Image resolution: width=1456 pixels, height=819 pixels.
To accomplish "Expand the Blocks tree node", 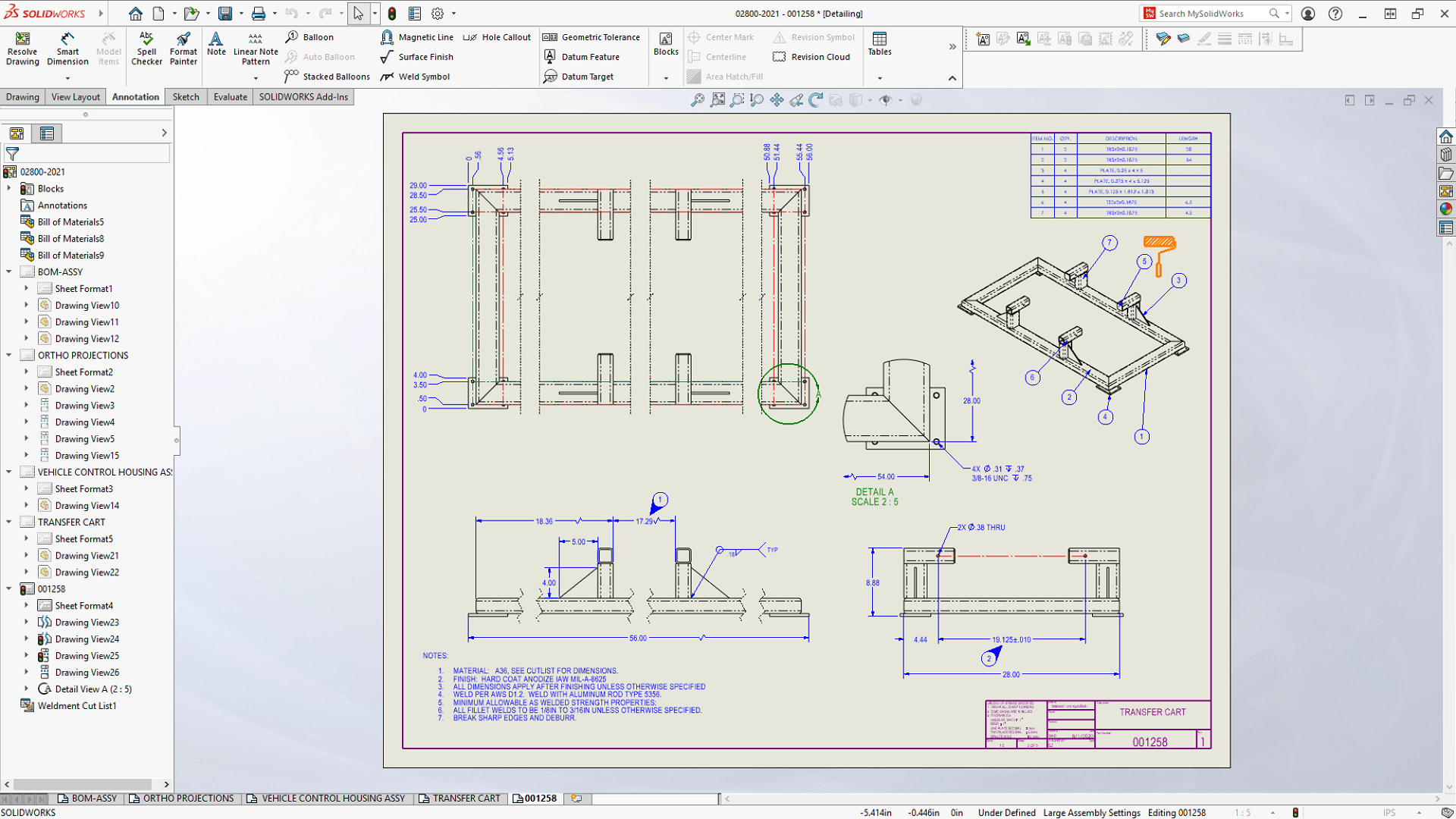I will click(x=9, y=189).
